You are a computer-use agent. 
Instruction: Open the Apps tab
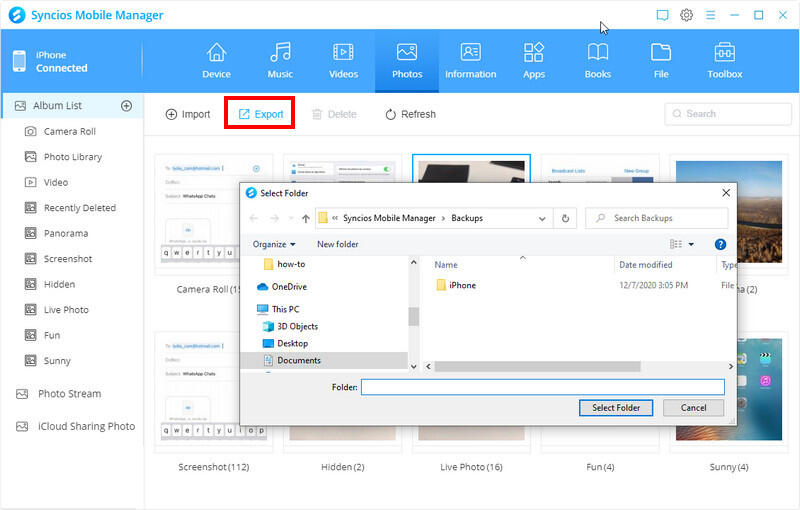[x=534, y=61]
